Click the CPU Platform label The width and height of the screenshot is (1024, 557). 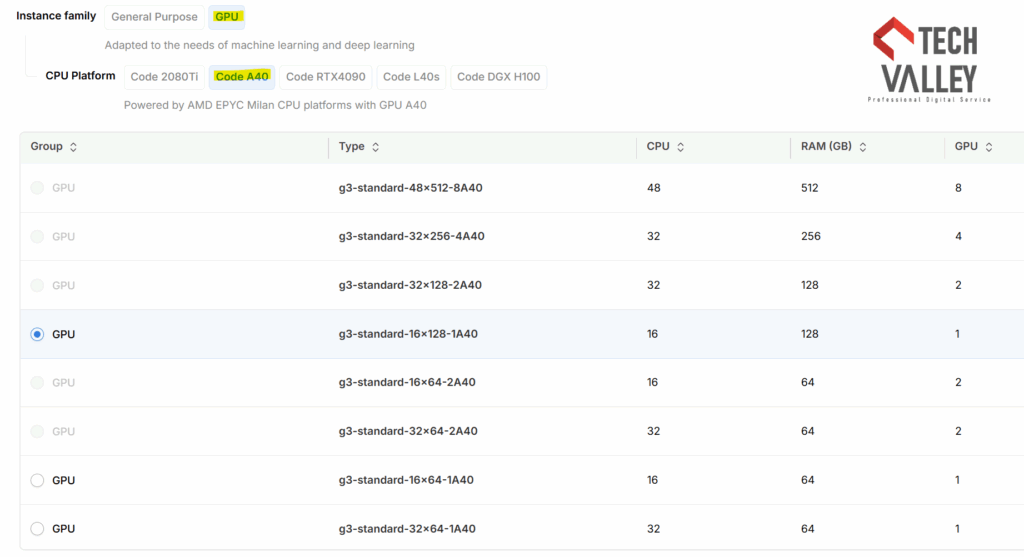pyautogui.click(x=80, y=76)
